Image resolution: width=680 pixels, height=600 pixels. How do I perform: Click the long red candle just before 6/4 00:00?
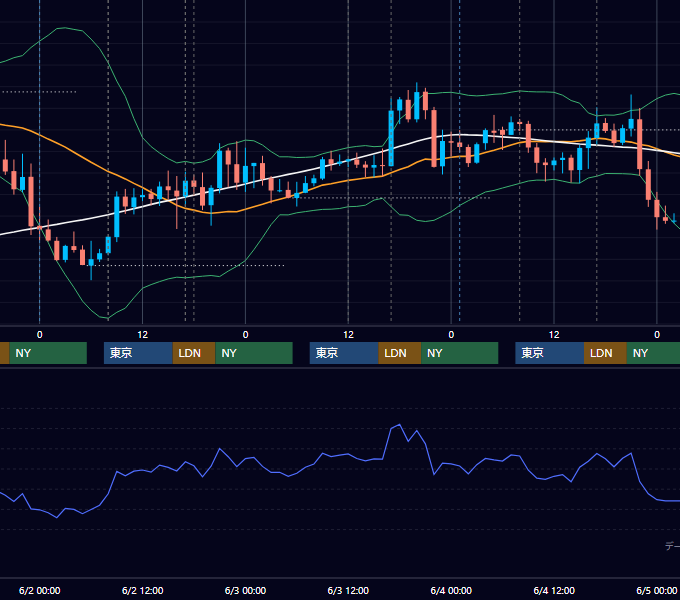click(x=434, y=138)
